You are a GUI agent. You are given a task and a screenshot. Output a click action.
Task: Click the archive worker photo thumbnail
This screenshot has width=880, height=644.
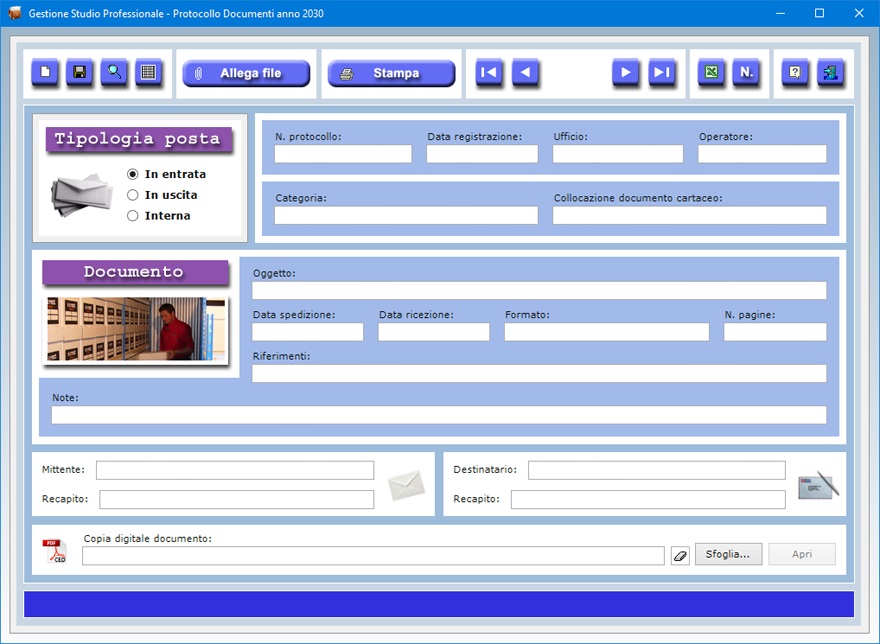click(136, 329)
